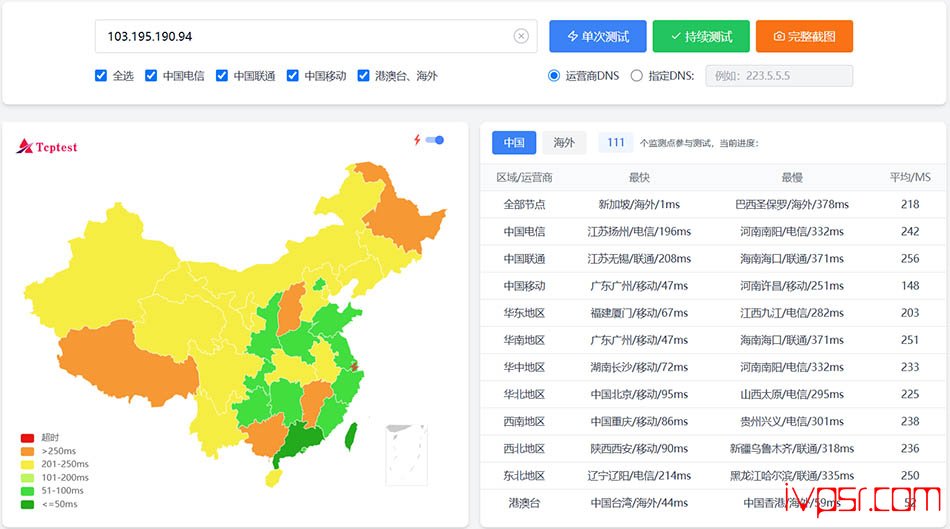Click the 最快 column header
Image resolution: width=950 pixels, height=529 pixels.
(x=639, y=178)
